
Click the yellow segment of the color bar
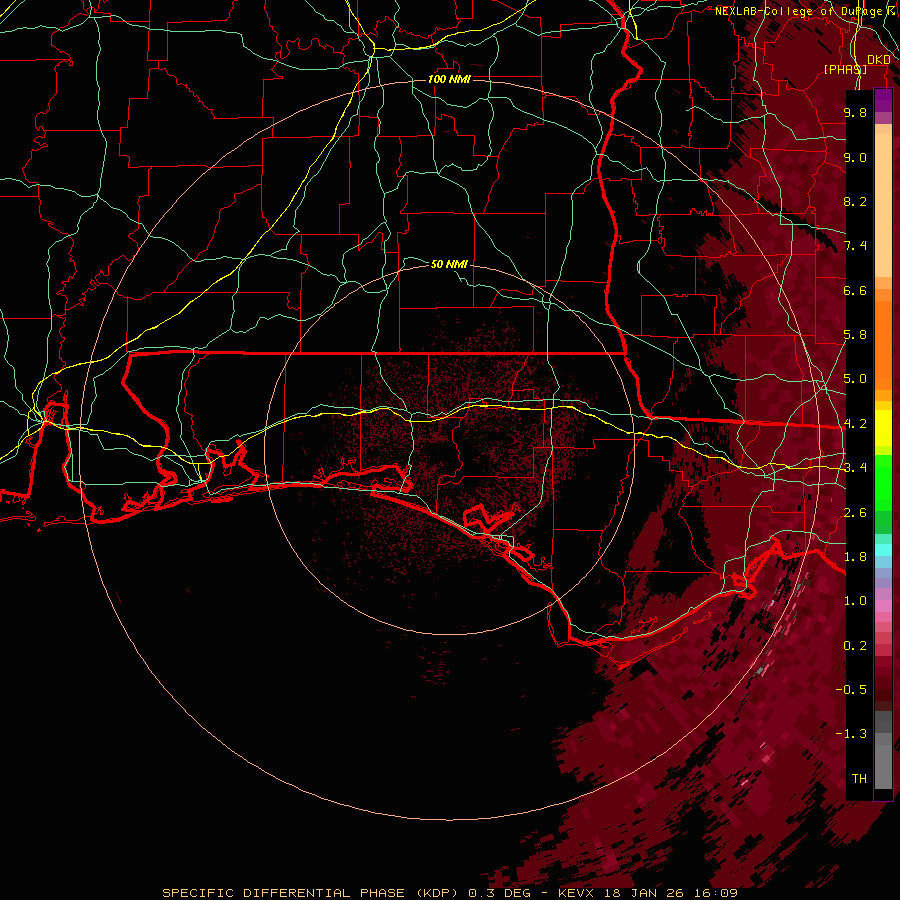883,428
